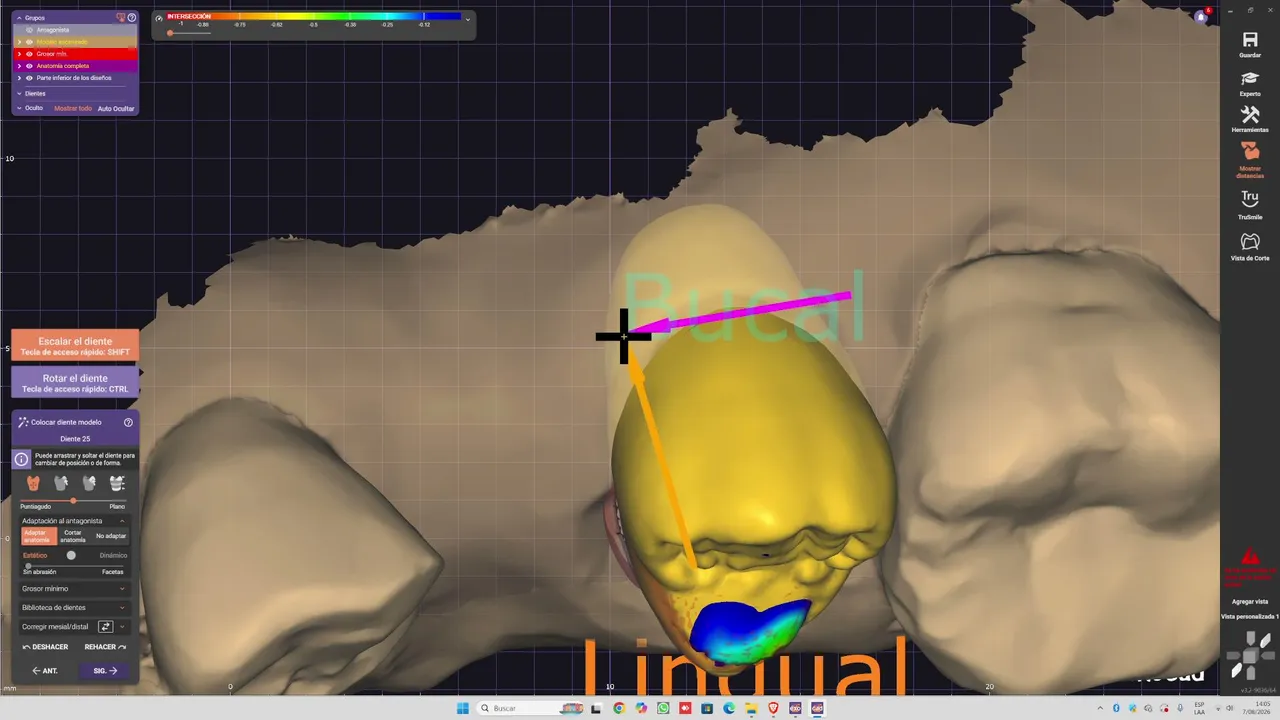Select Vista personalizada 1
1280x720 pixels.
point(1249,617)
